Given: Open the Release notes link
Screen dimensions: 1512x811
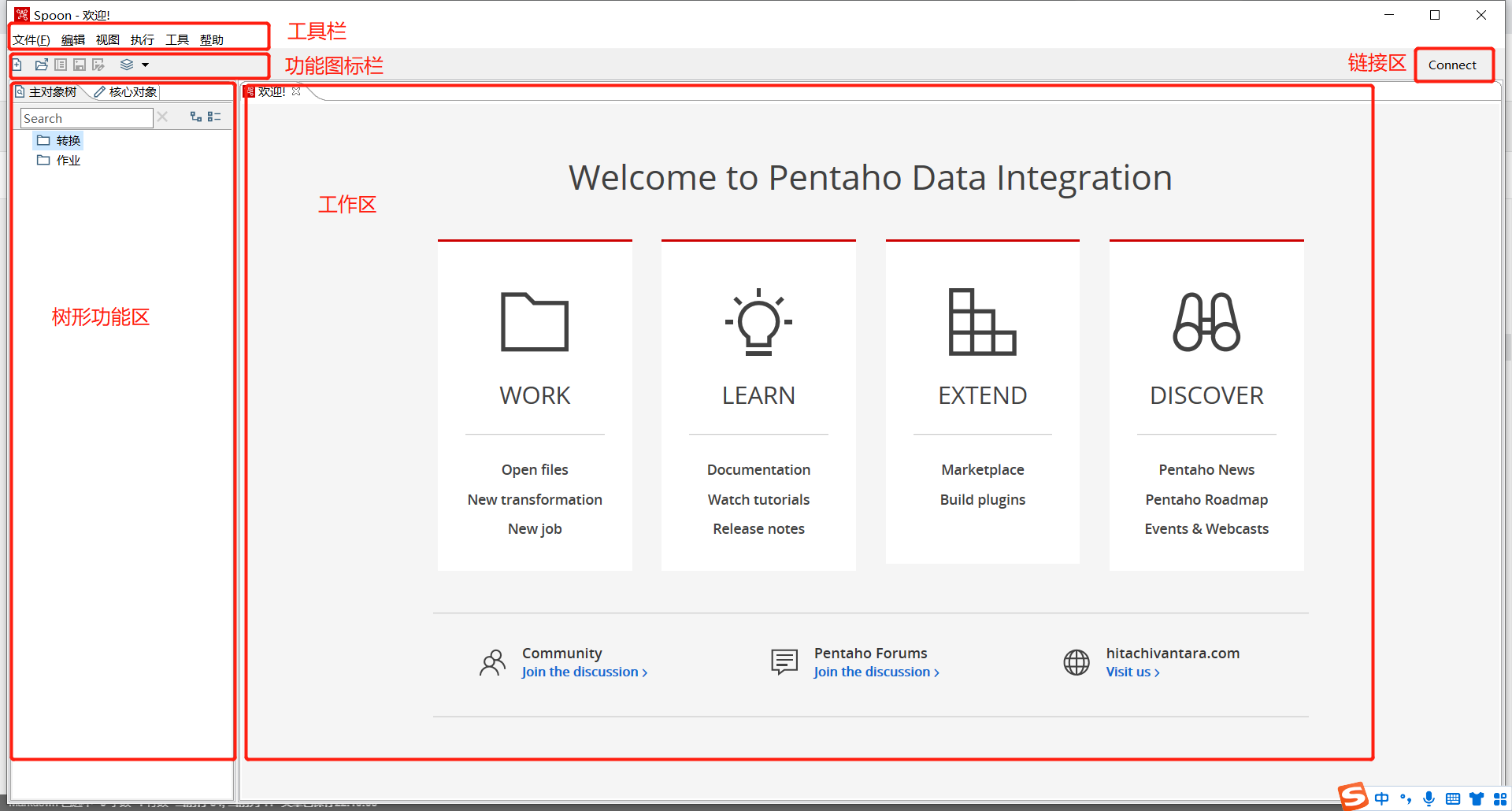Looking at the screenshot, I should point(758,529).
